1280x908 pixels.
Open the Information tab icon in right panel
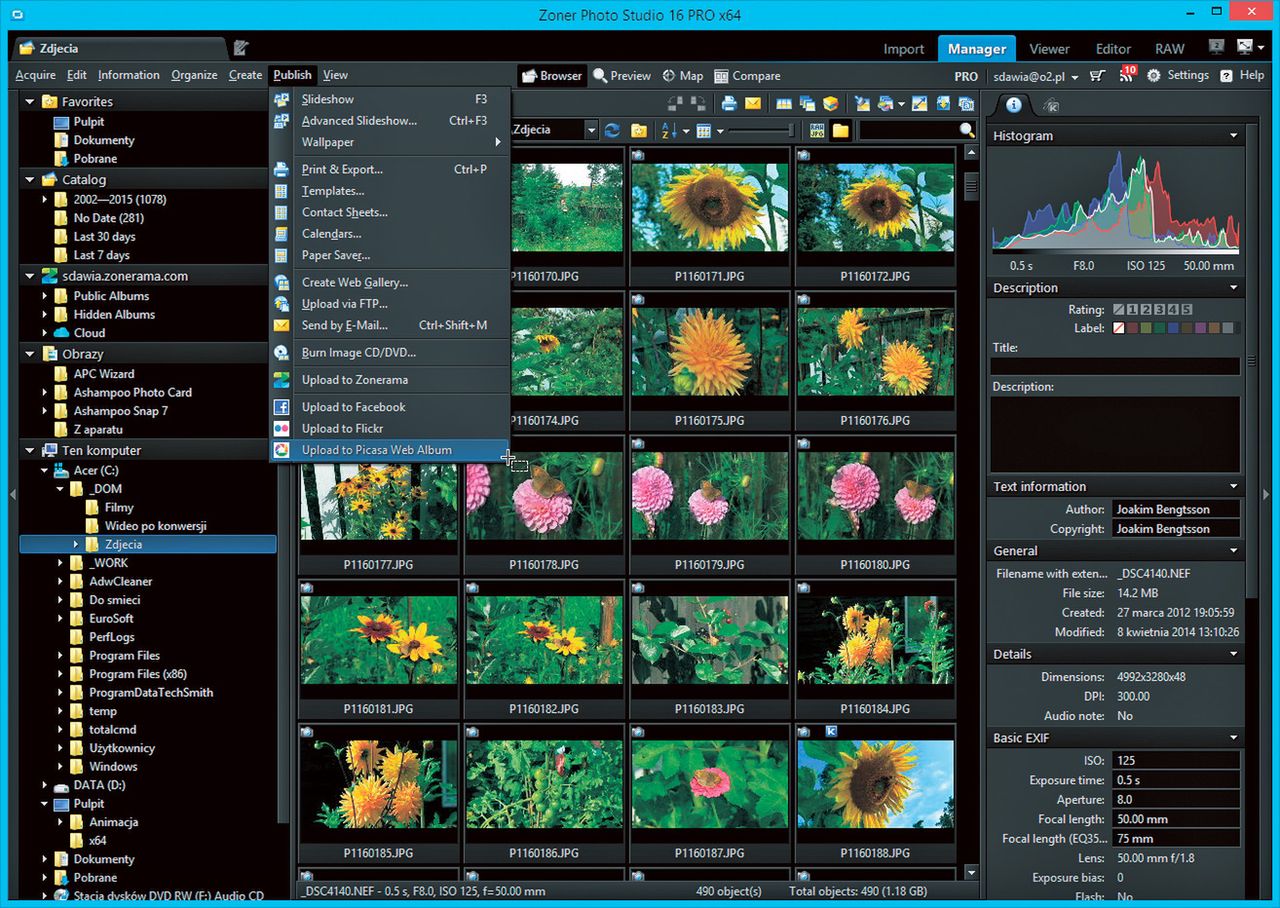tap(1014, 104)
